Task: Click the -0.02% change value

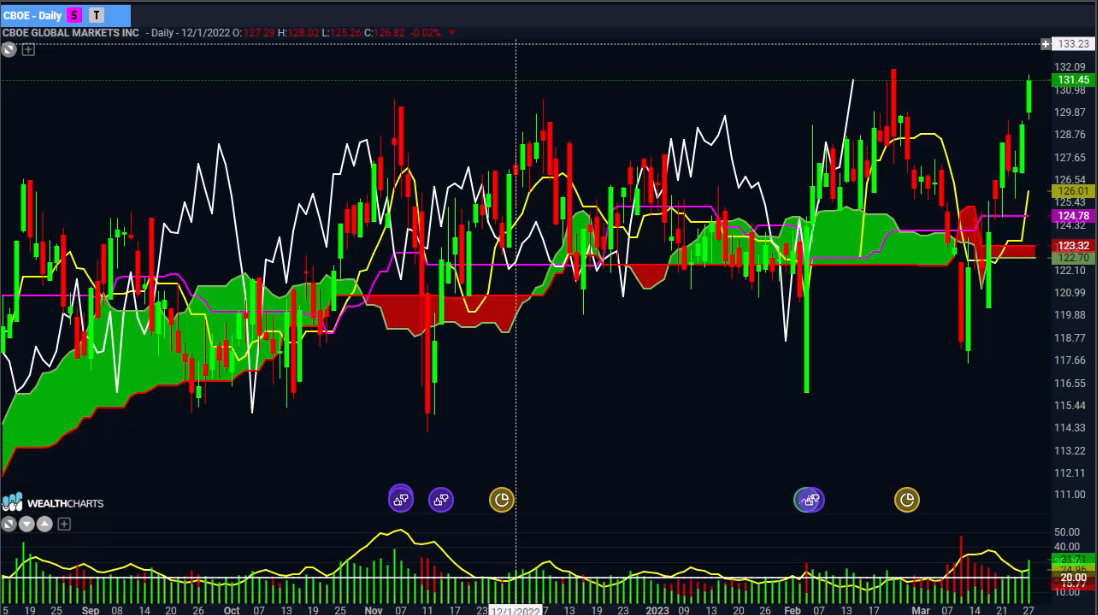Action: (426, 32)
